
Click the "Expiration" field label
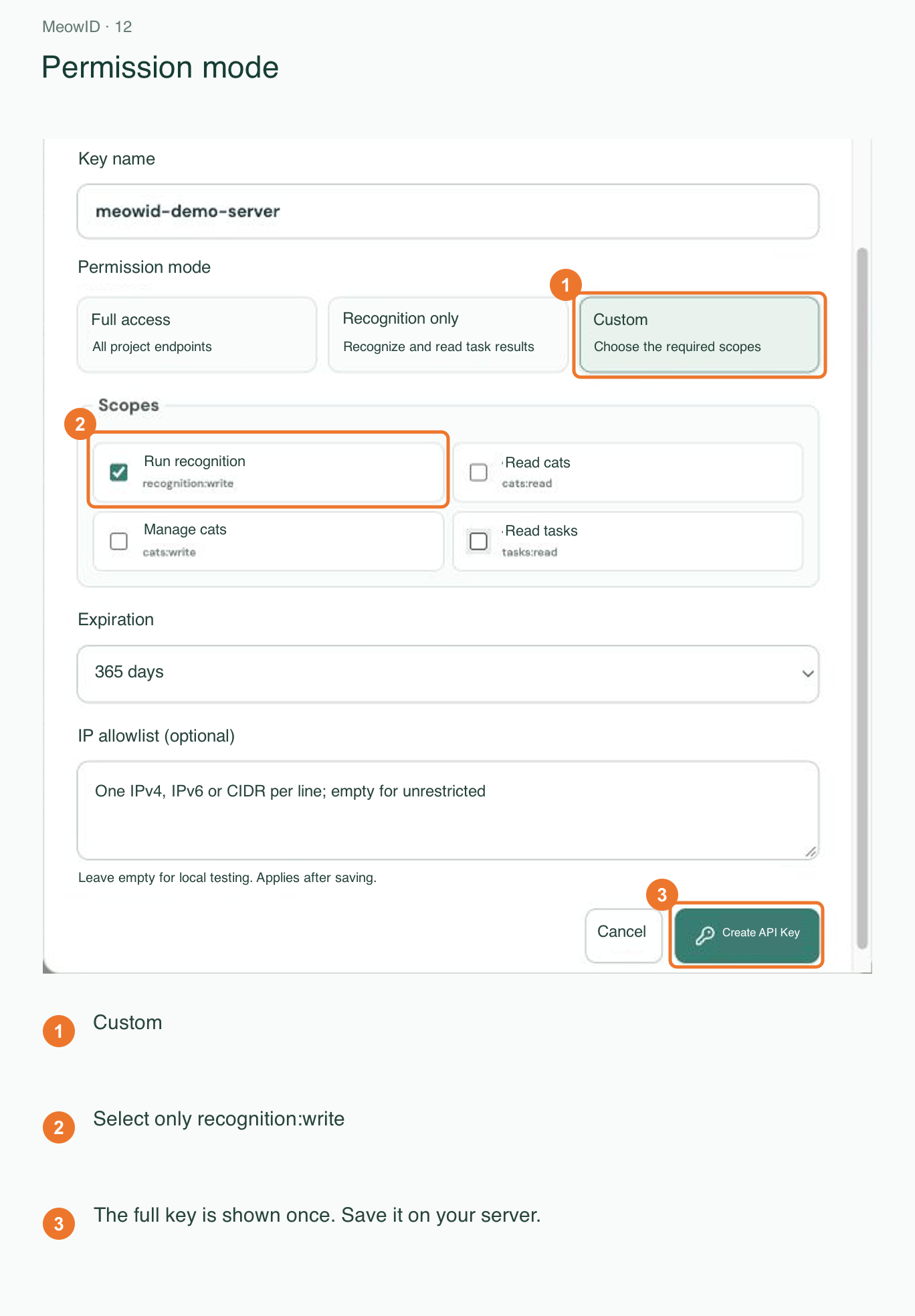click(116, 620)
